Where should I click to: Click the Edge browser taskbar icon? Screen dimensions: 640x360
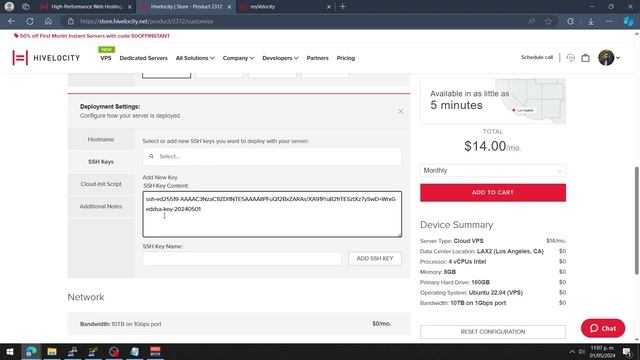pos(31,351)
